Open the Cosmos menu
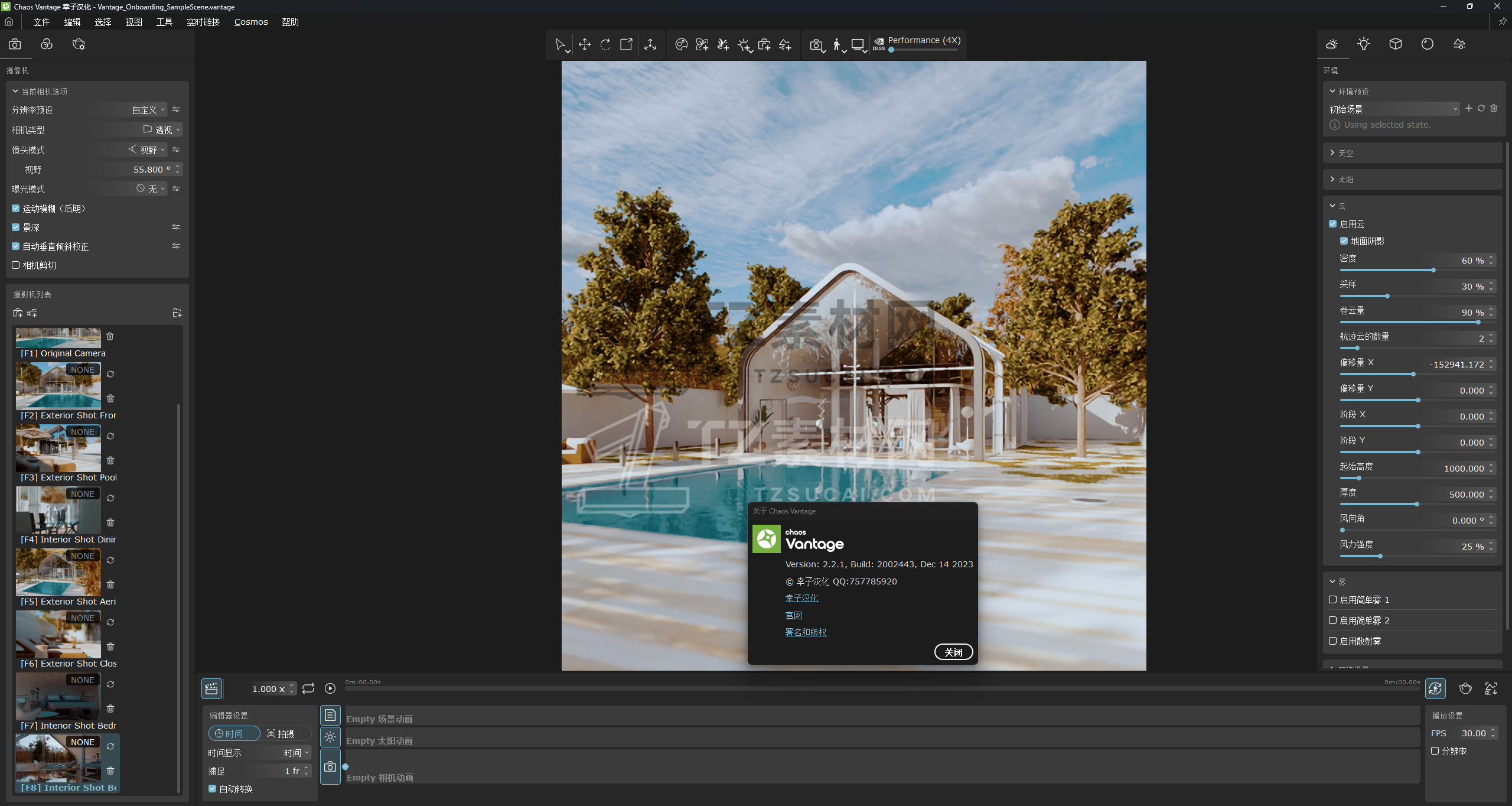This screenshot has width=1512, height=806. coord(251,22)
